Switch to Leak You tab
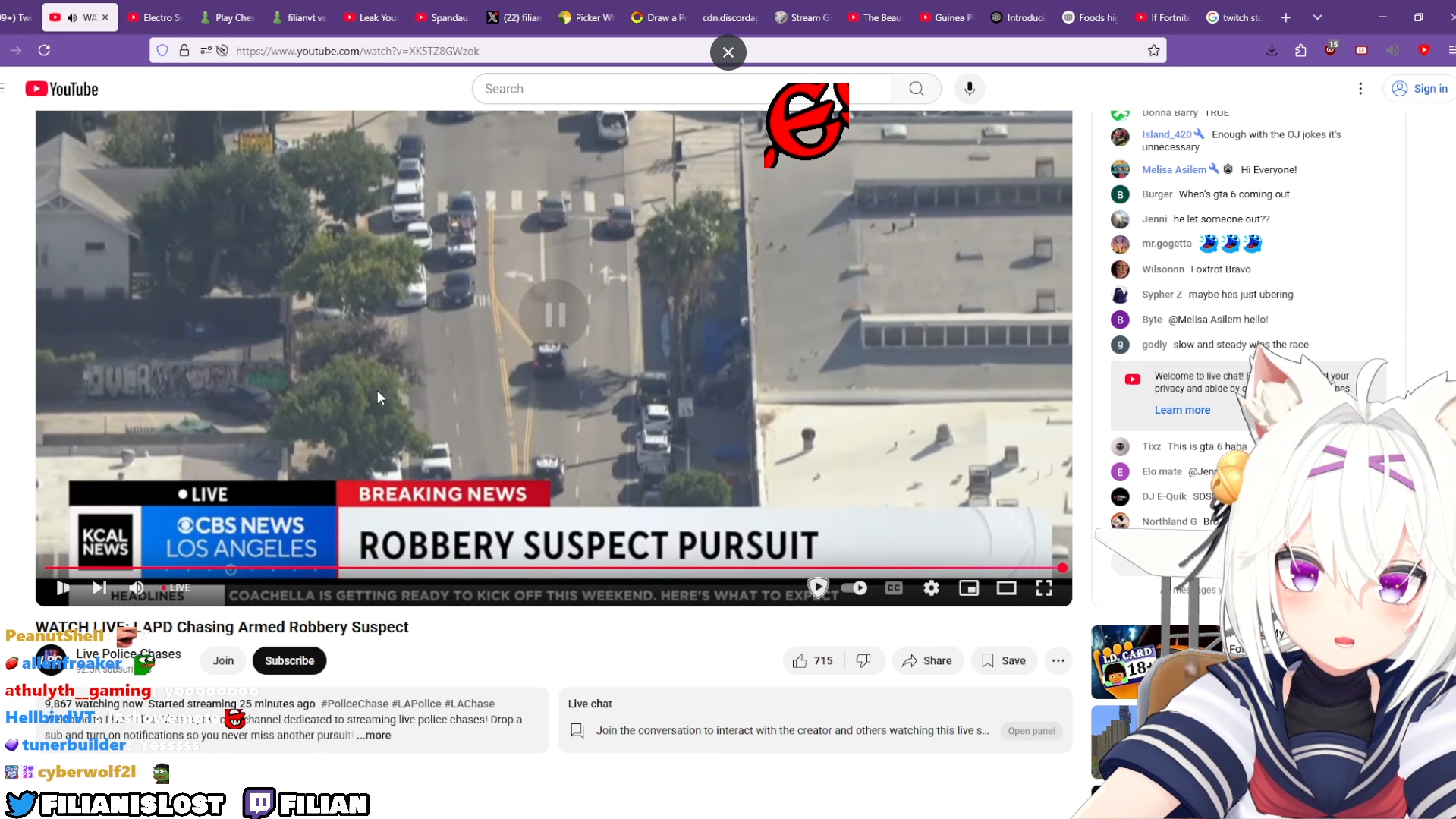This screenshot has width=1456, height=819. pos(370,17)
